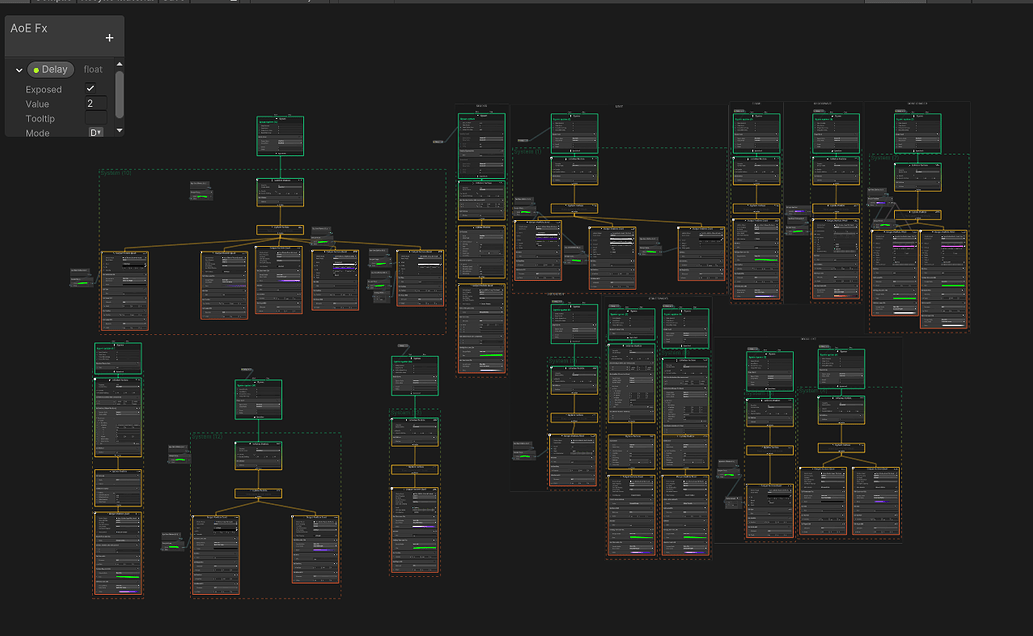Focus the empty Tooltip field
The height and width of the screenshot is (636, 1033).
point(96,118)
